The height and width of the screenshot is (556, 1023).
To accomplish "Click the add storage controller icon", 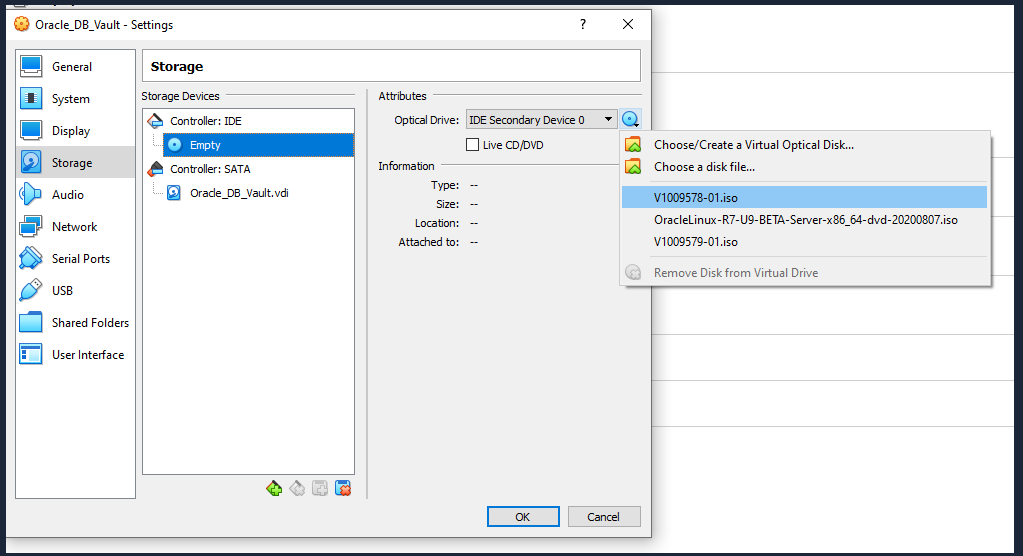I will [x=274, y=488].
